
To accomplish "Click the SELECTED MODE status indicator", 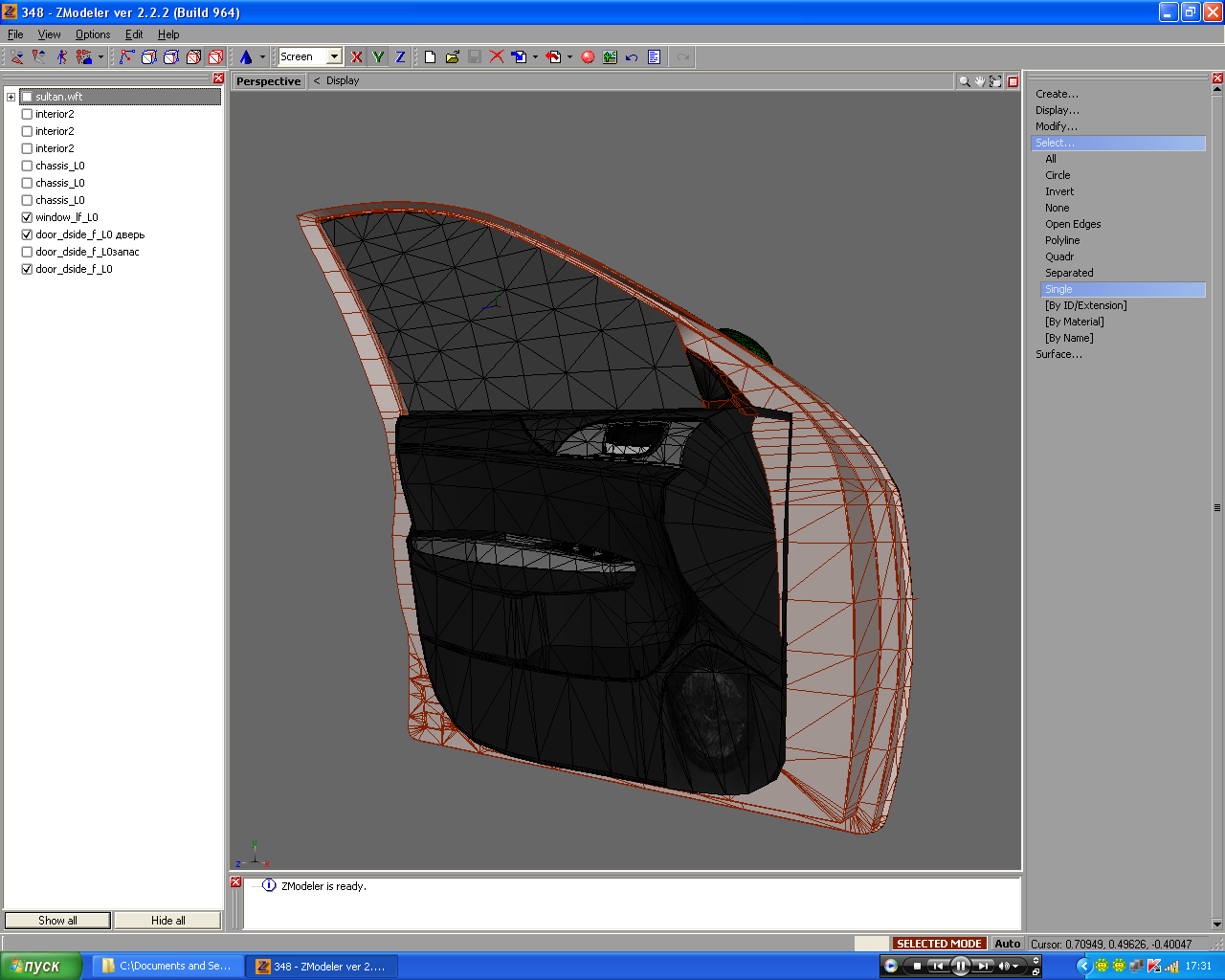I will coord(939,944).
